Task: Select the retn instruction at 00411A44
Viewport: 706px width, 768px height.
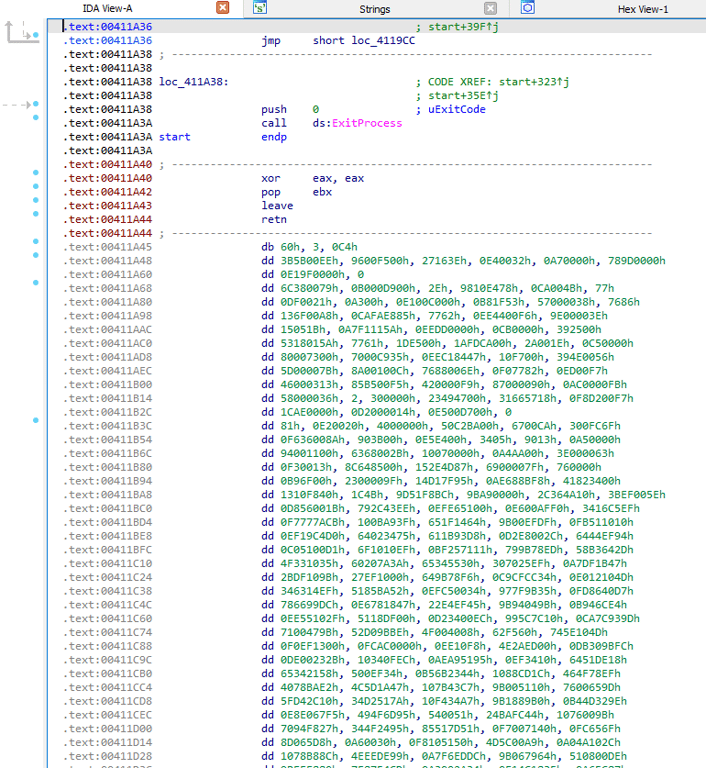Action: click(274, 219)
